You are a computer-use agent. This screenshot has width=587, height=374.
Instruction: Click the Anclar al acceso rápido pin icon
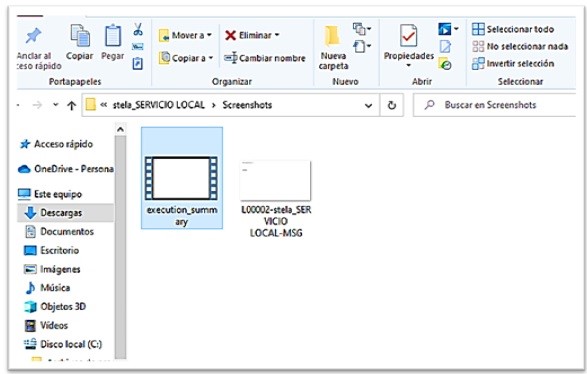33,36
